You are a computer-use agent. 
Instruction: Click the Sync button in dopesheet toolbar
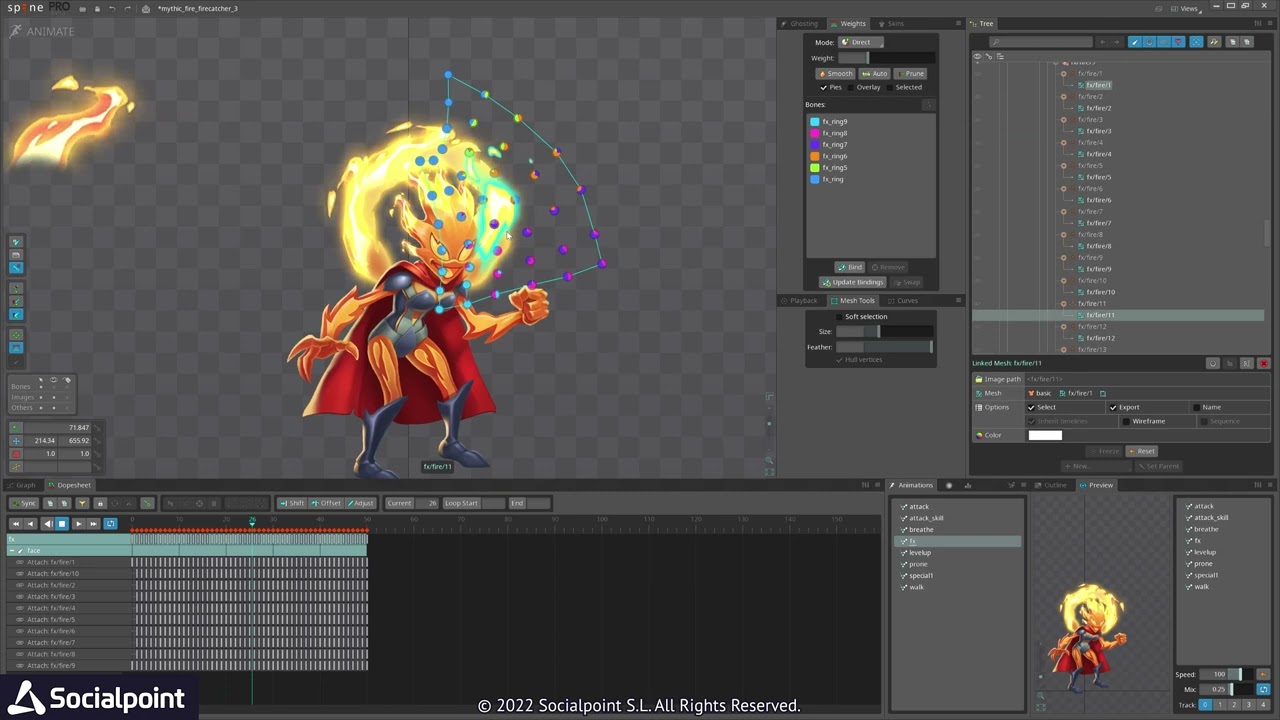(23, 503)
